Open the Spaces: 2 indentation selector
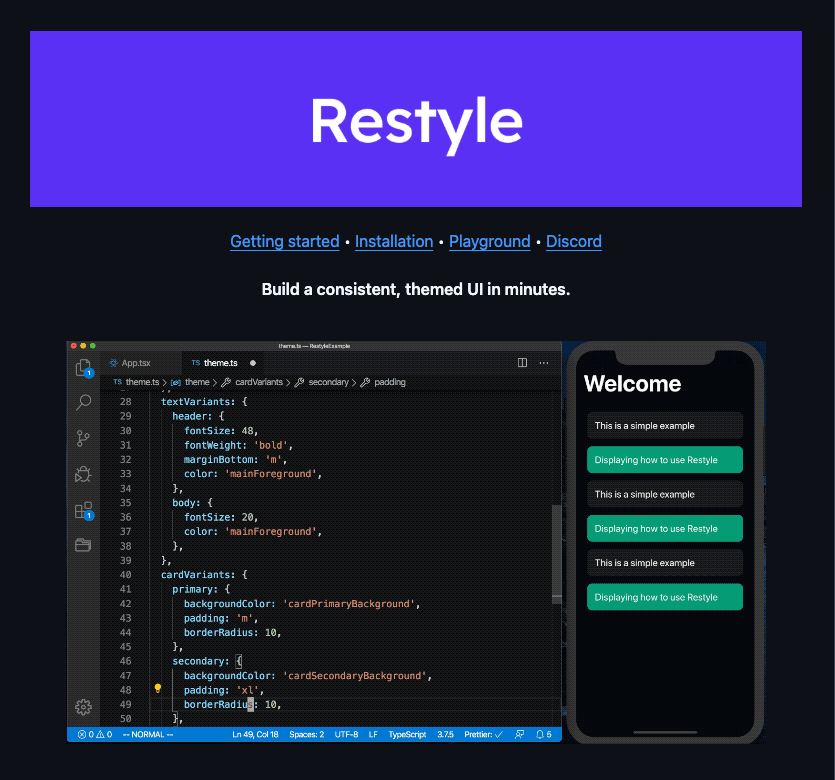Viewport: 835px width, 780px height. click(x=306, y=735)
